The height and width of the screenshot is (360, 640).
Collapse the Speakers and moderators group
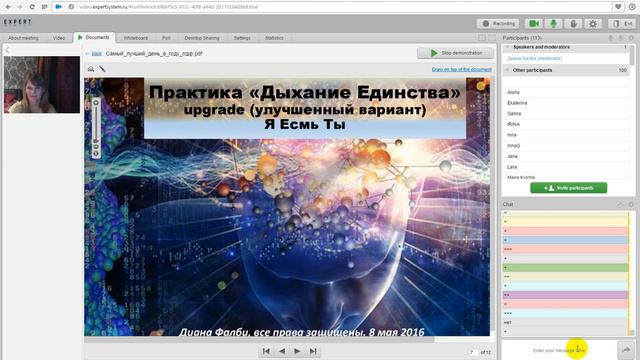click(x=508, y=47)
